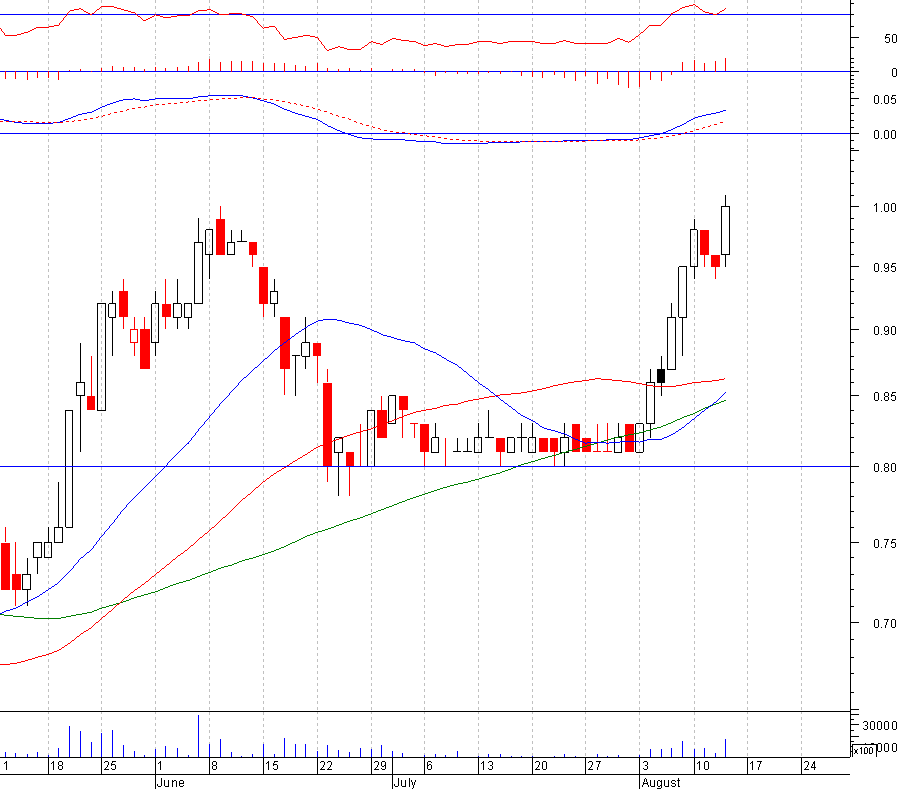Click the 0.85 price axis label

point(884,397)
